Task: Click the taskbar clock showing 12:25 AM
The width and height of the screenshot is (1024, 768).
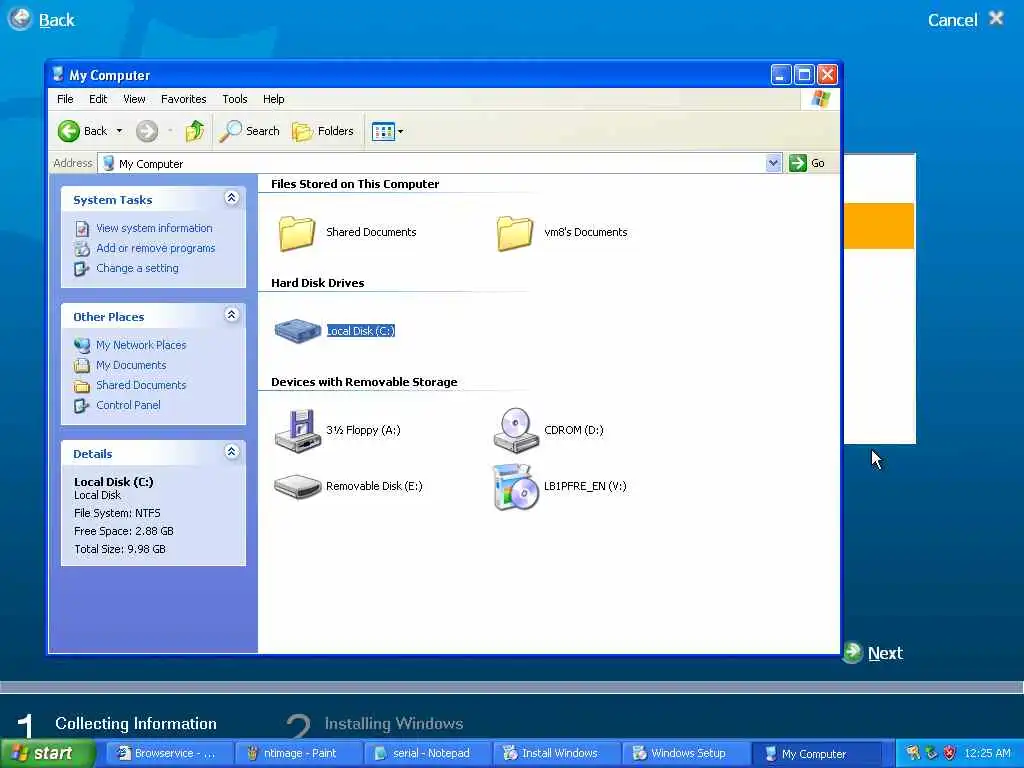Action: coord(987,753)
